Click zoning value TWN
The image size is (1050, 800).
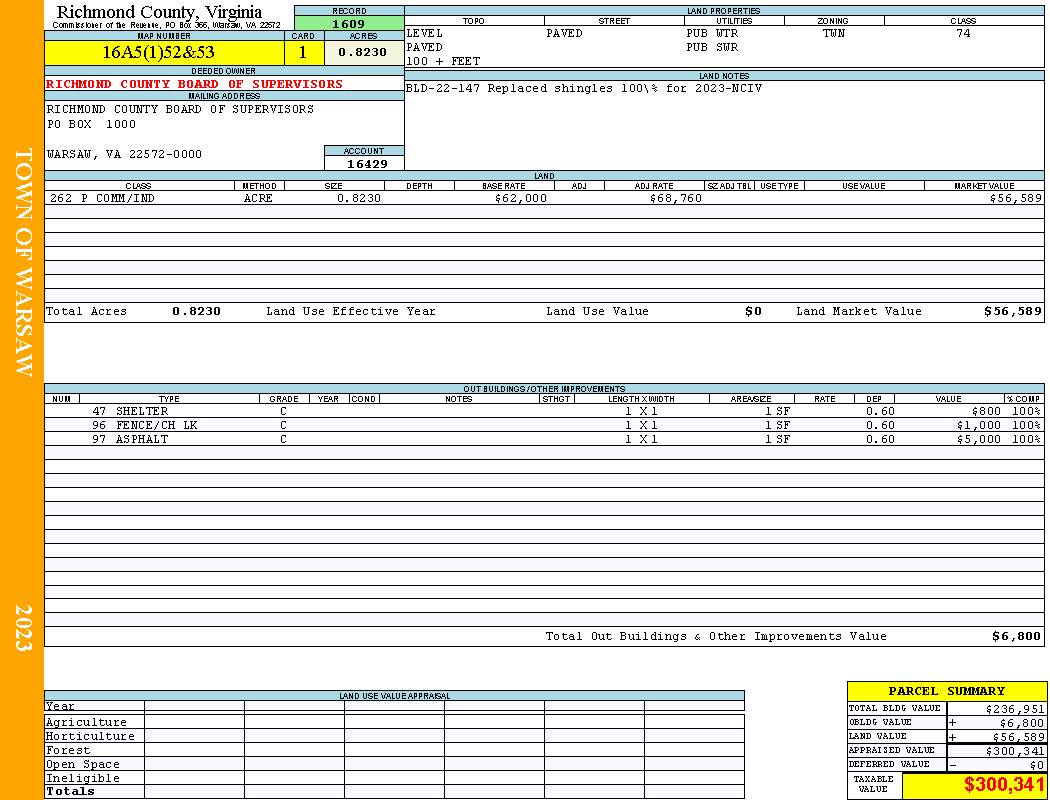[x=834, y=33]
